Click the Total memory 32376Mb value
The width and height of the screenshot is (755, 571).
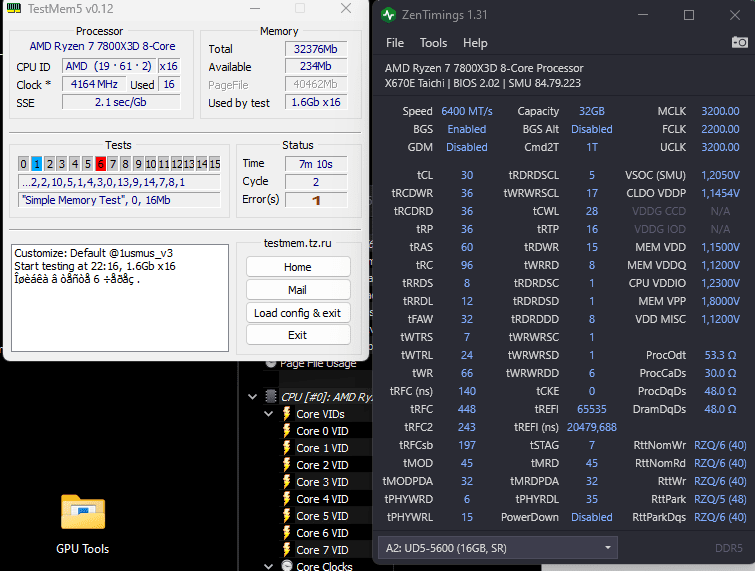(x=316, y=49)
